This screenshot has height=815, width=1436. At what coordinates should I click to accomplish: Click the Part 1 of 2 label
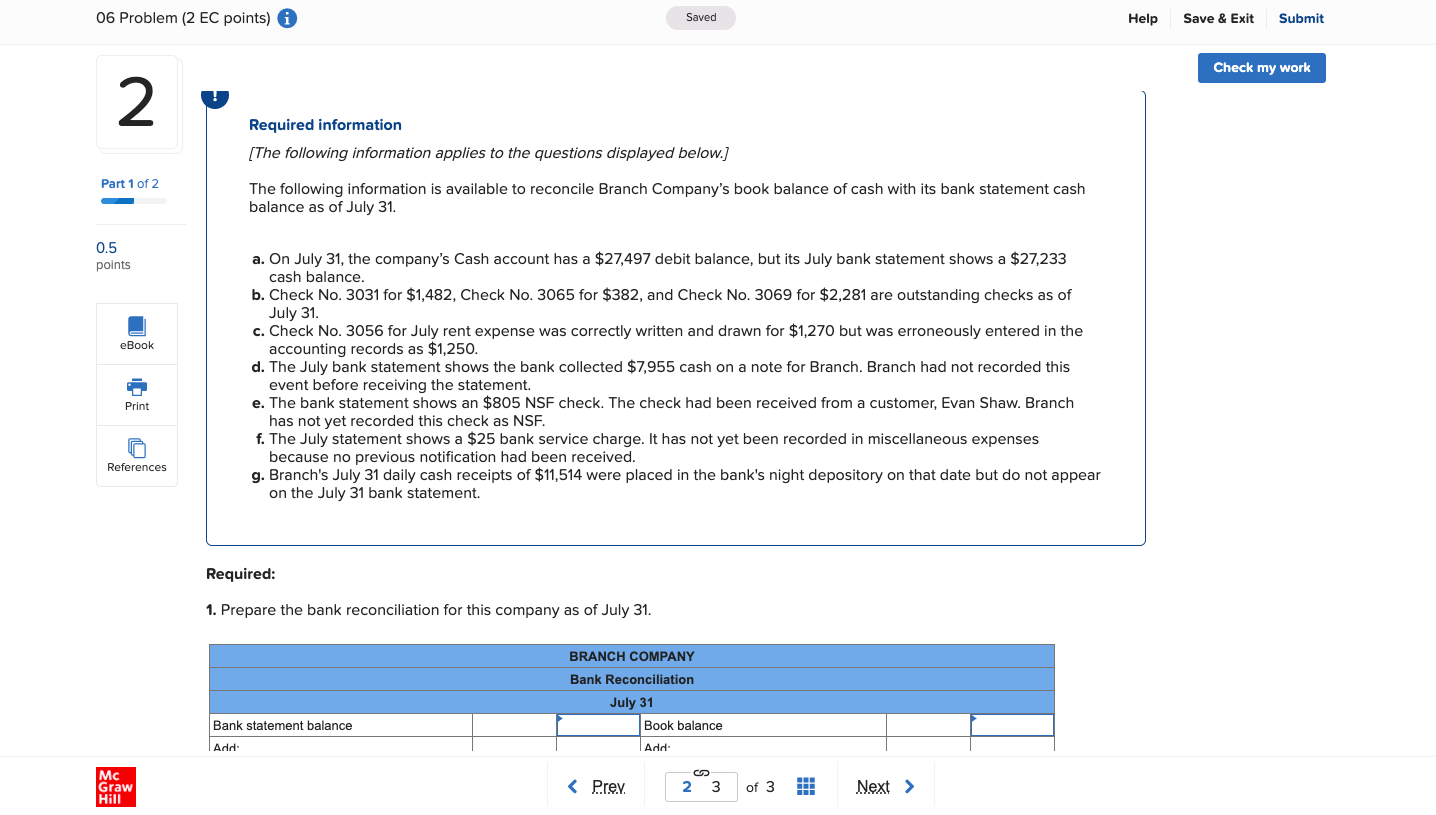click(130, 184)
